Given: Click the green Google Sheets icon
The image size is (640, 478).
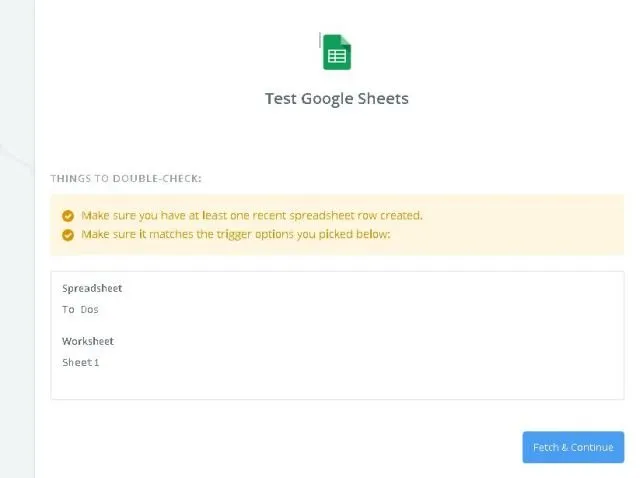Looking at the screenshot, I should pyautogui.click(x=337, y=52).
